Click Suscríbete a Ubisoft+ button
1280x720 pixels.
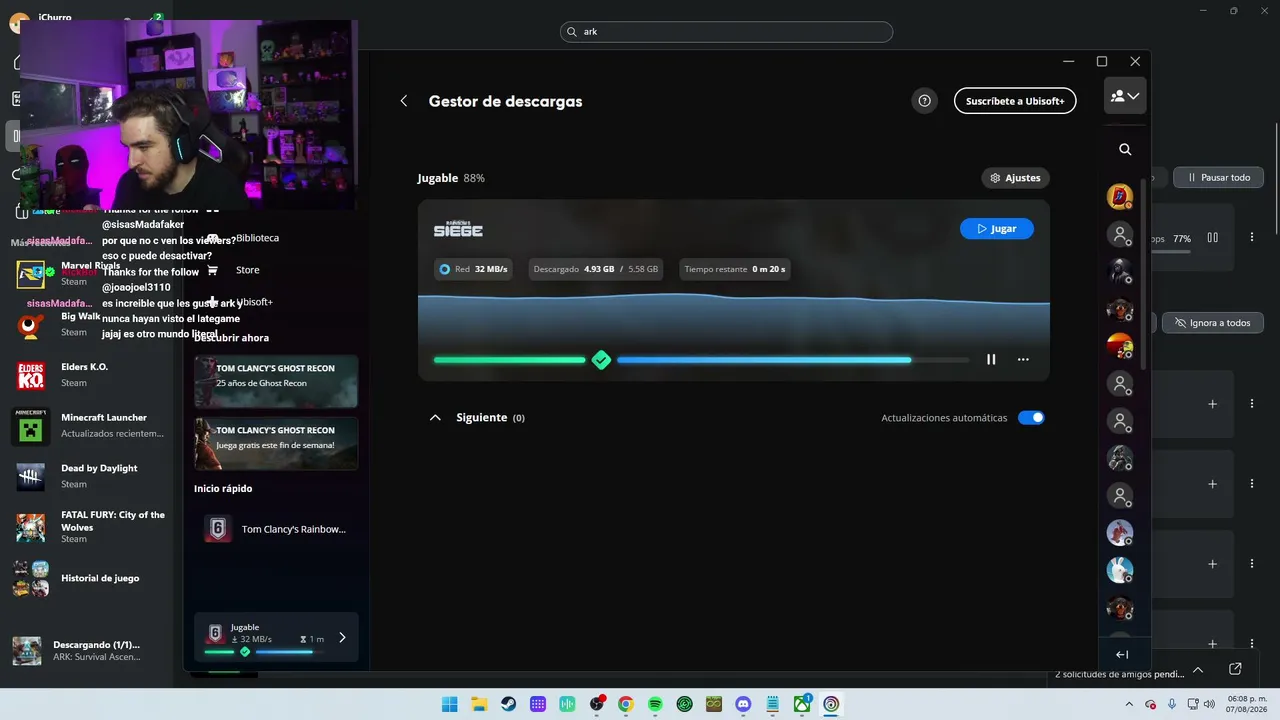(x=1015, y=101)
